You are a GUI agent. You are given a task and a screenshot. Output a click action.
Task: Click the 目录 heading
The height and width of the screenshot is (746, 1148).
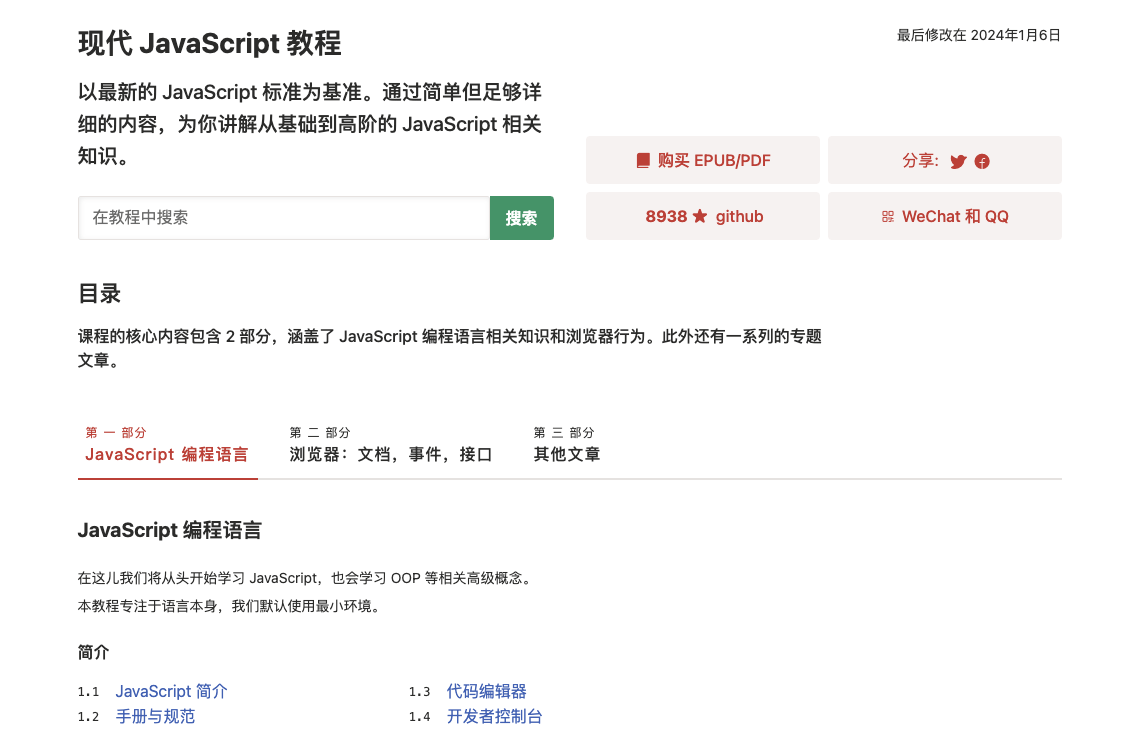click(100, 294)
